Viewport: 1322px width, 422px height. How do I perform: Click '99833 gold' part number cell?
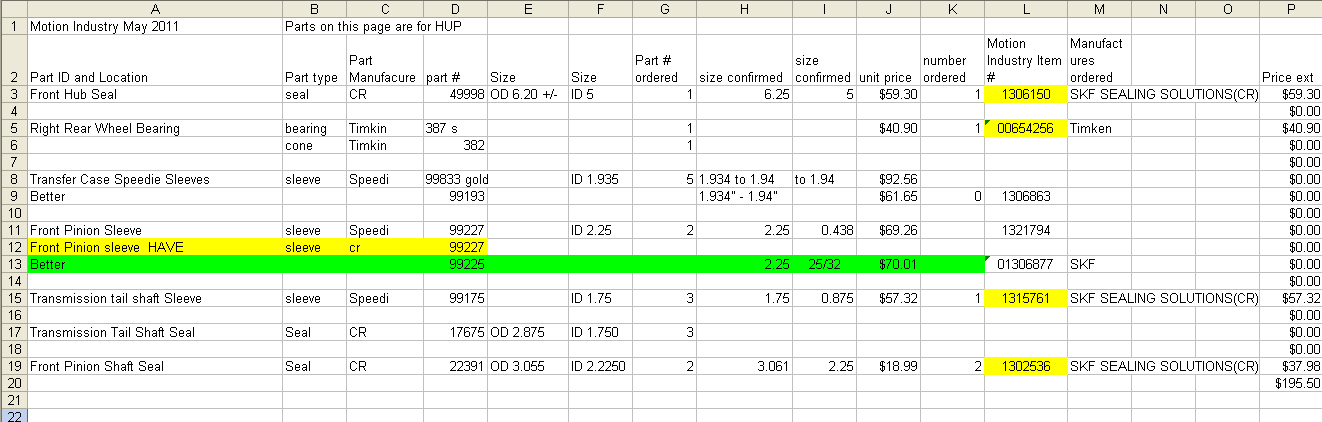click(x=455, y=179)
